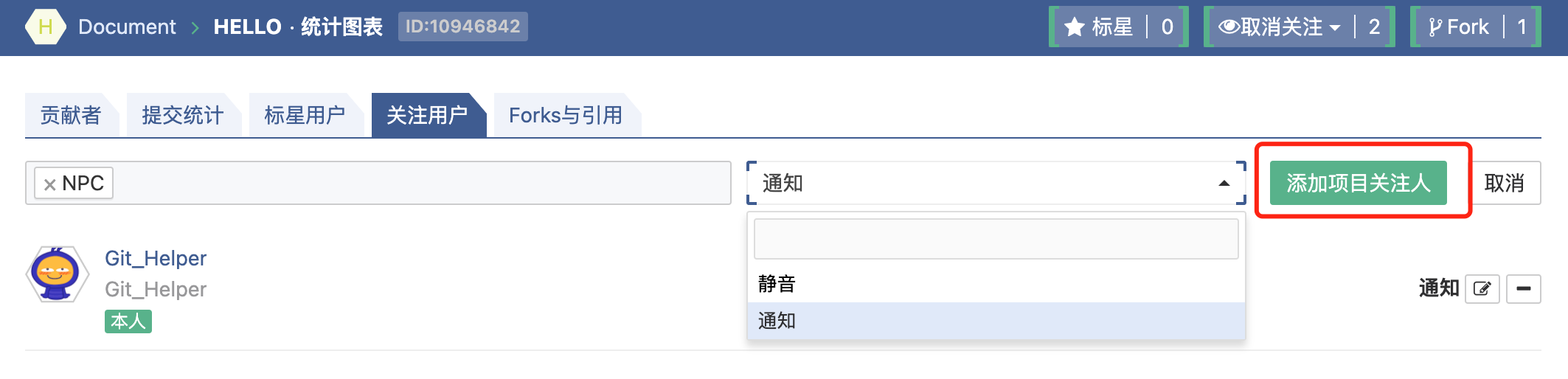Screen dimensions: 1568x379
Task: Remove Git_Helper with the minus button
Action: pyautogui.click(x=1523, y=288)
